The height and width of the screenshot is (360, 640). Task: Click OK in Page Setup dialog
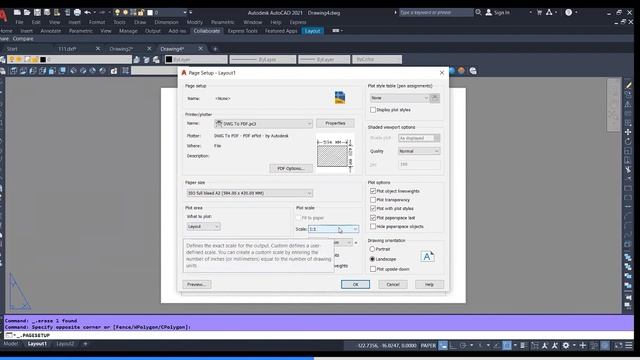tap(356, 284)
